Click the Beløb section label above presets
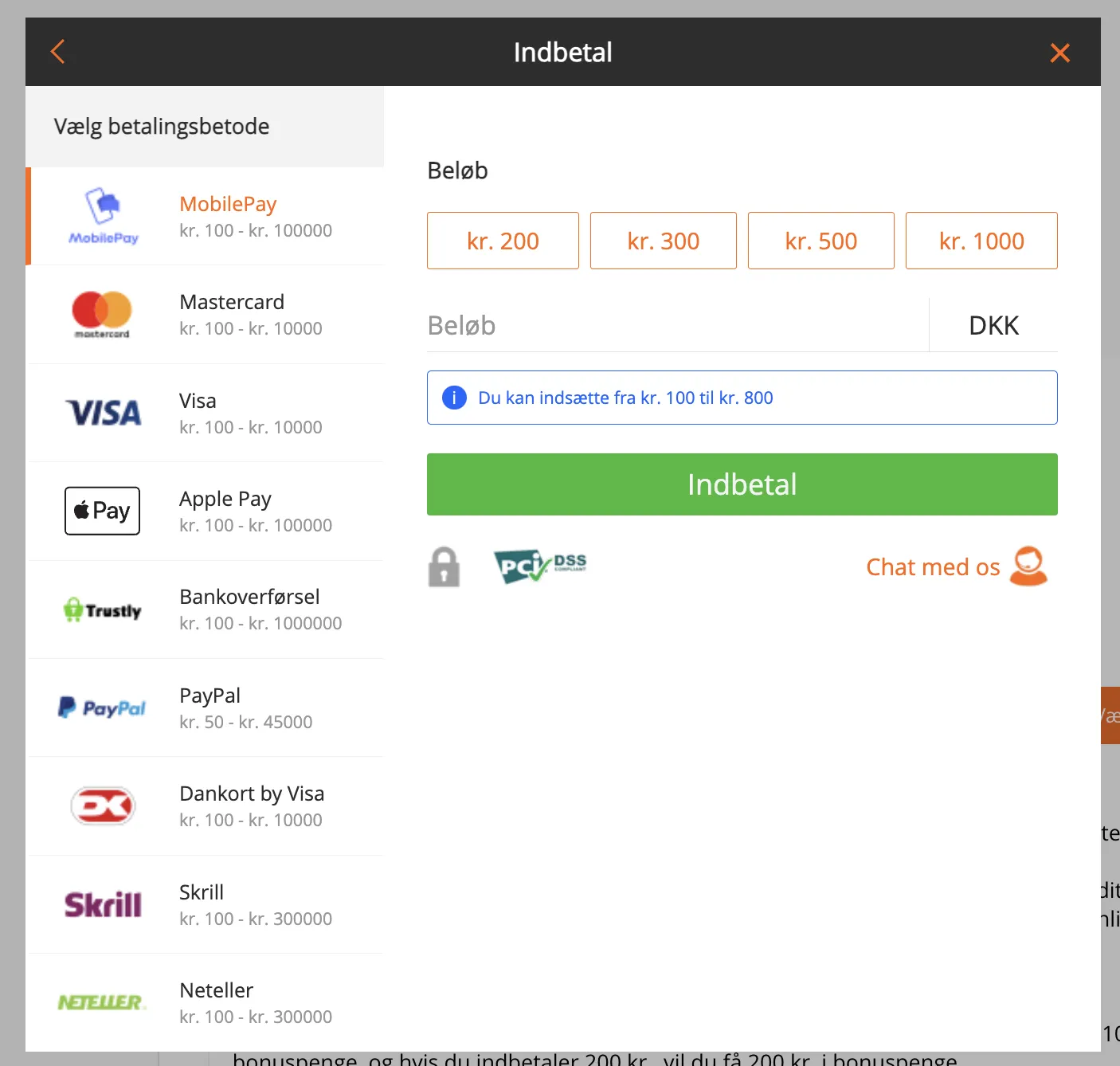Screen dimensions: 1120x1066 pos(457,170)
